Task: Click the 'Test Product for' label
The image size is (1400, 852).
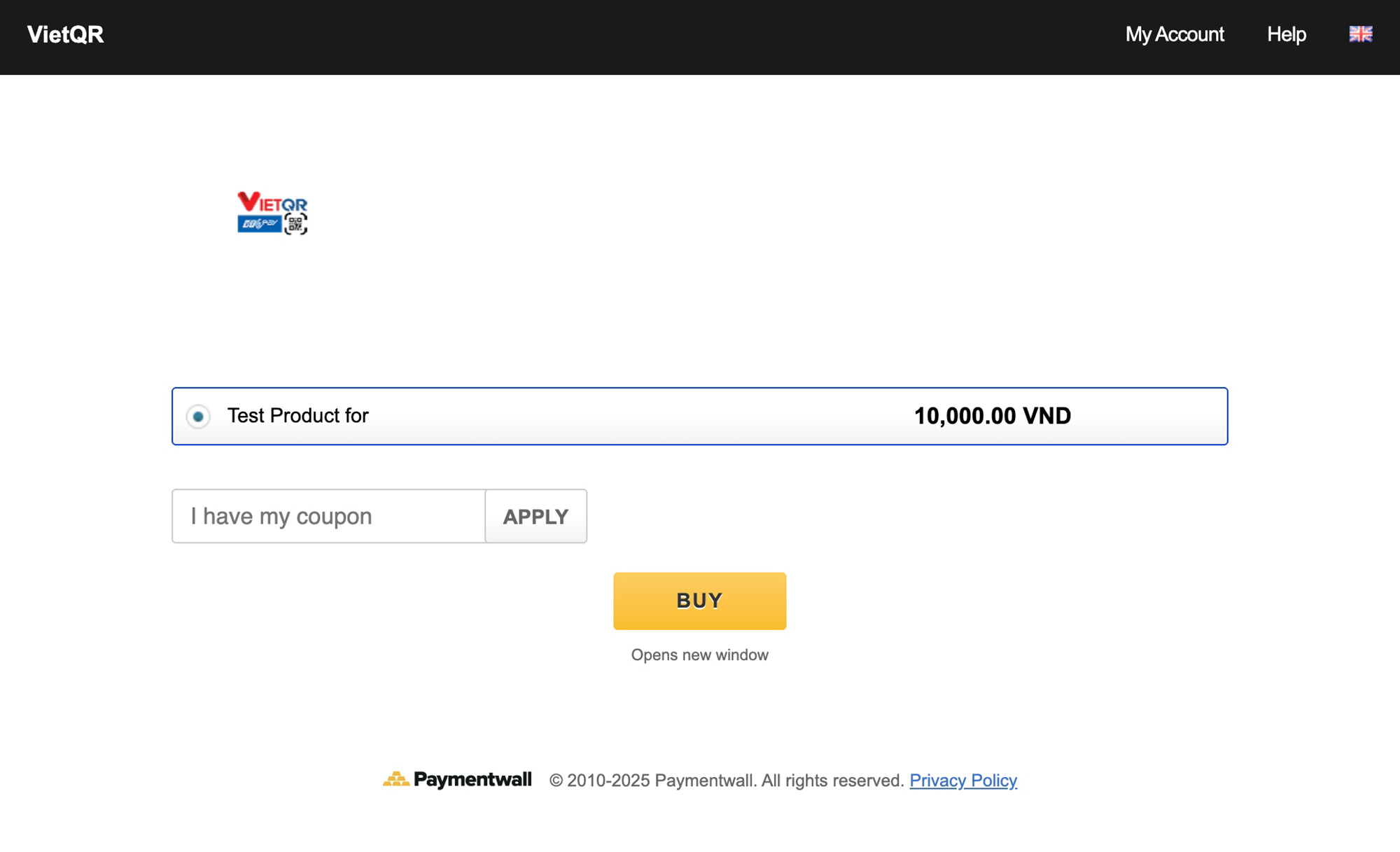Action: [x=297, y=416]
